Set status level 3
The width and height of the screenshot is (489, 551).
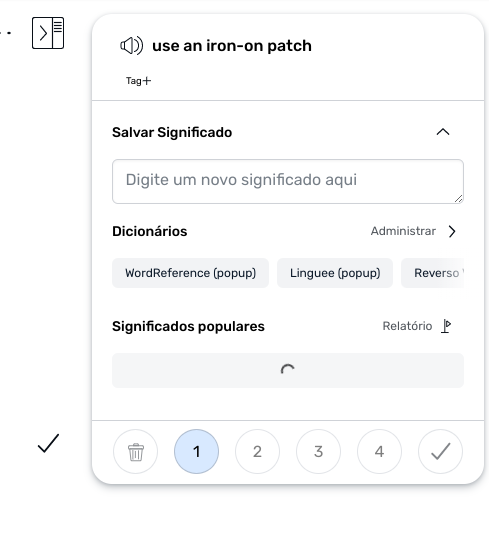(319, 452)
